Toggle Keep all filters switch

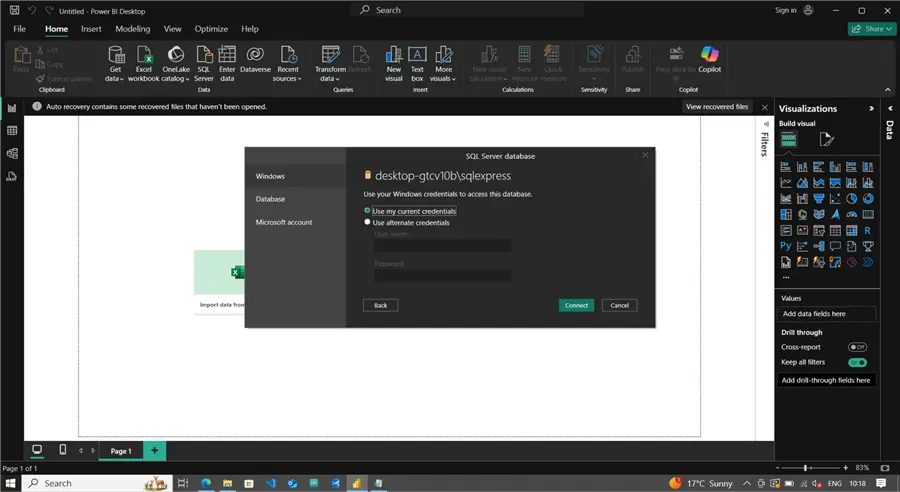[858, 362]
